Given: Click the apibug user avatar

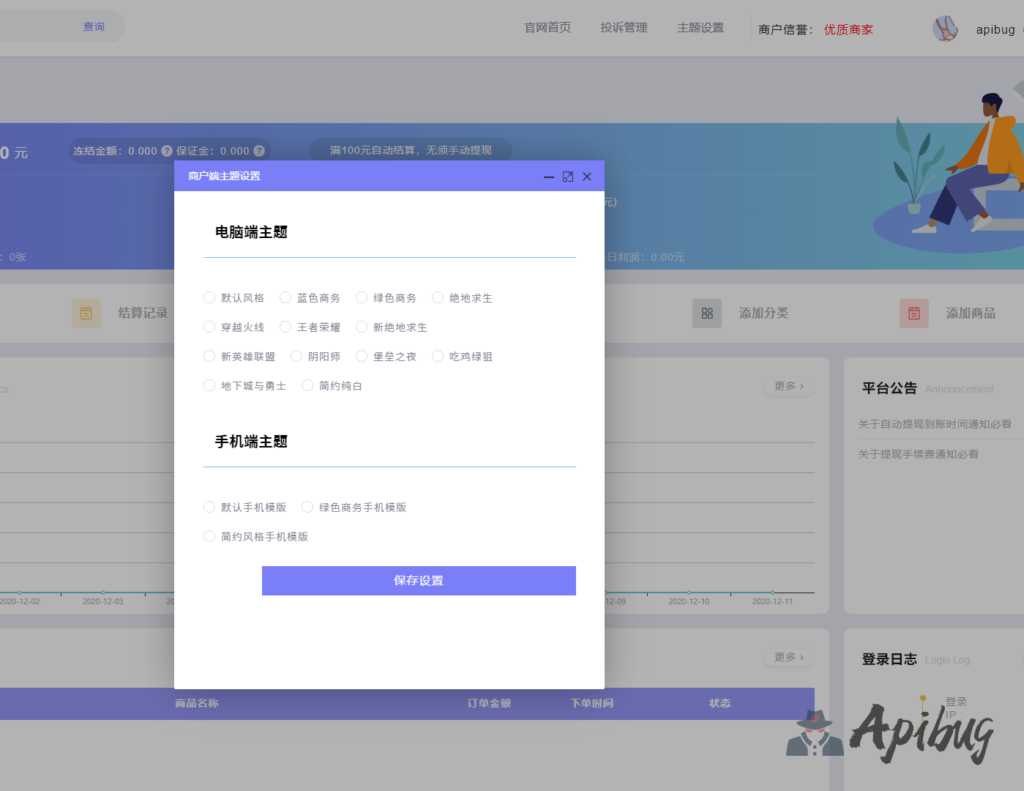Looking at the screenshot, I should point(946,29).
